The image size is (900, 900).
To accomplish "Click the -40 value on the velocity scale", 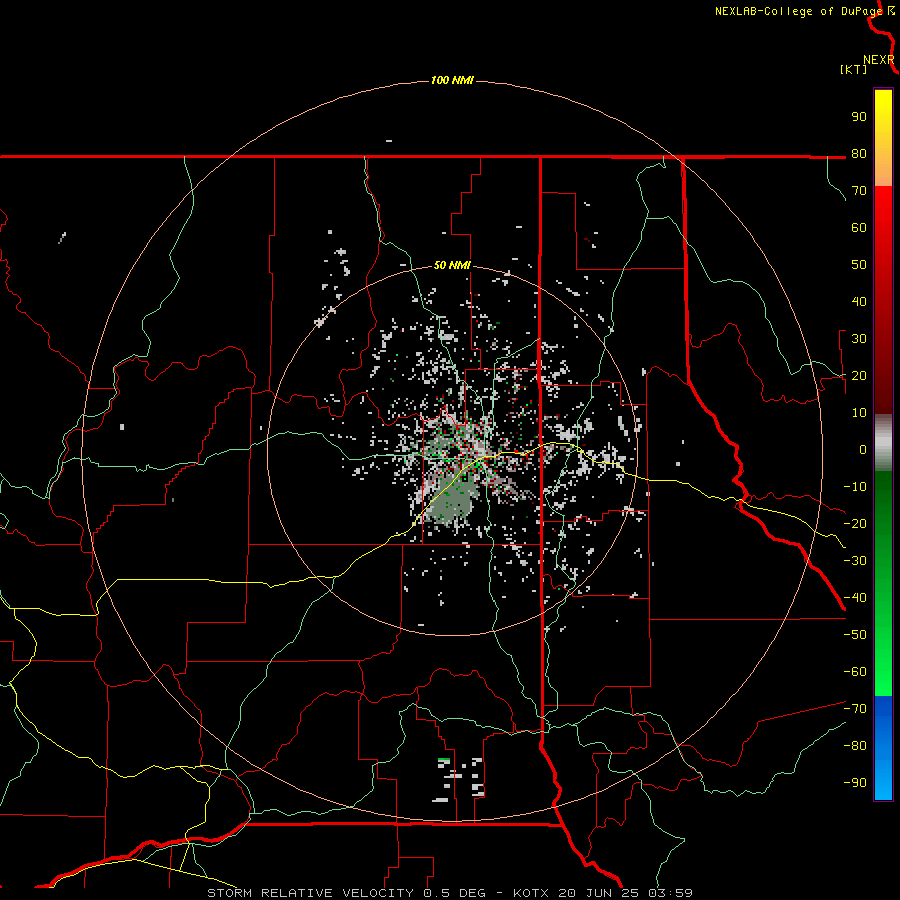I will click(855, 598).
